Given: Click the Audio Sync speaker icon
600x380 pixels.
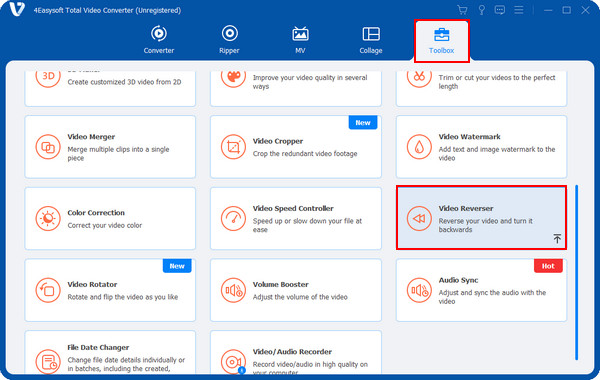Looking at the screenshot, I should click(x=419, y=290).
